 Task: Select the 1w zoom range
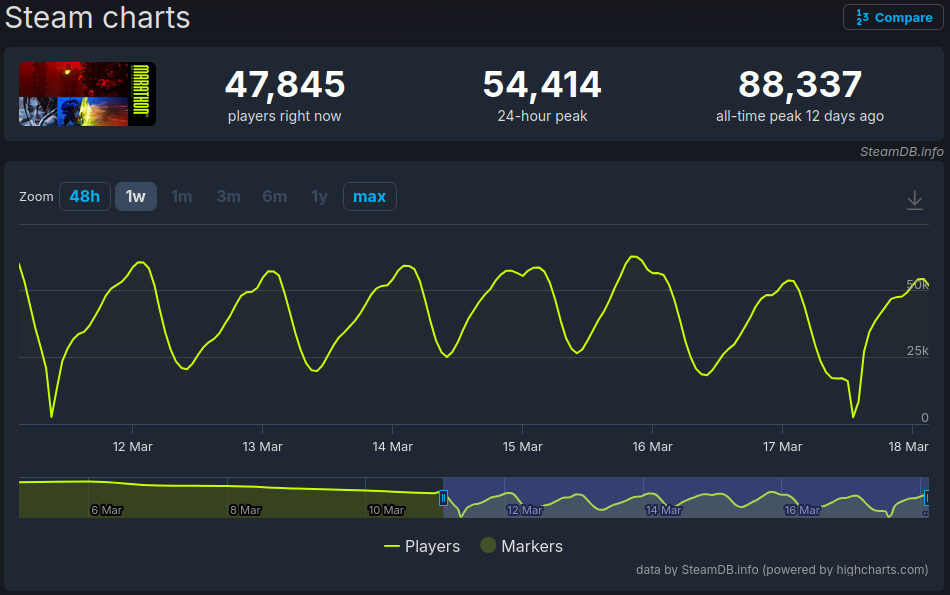tap(136, 196)
